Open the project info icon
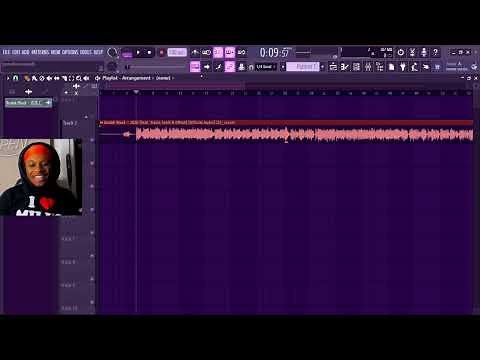Image resolution: width=480 pixels, height=360 pixels. tap(391, 67)
